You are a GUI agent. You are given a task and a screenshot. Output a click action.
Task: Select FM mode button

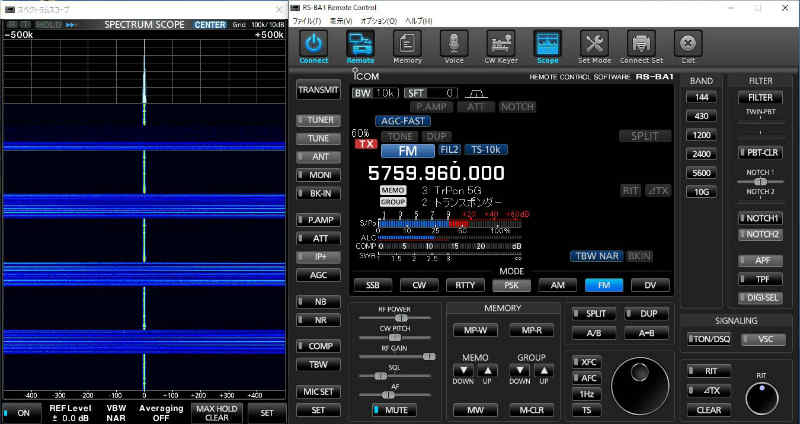[x=604, y=285]
